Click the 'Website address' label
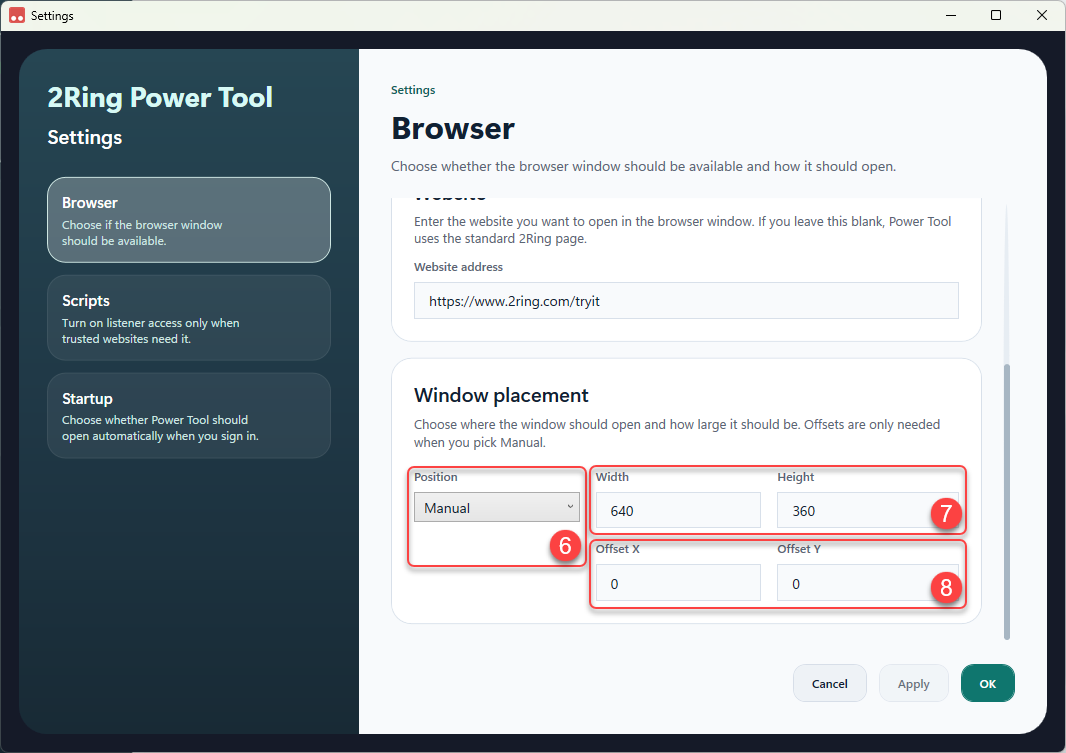This screenshot has width=1066, height=753. click(x=458, y=267)
